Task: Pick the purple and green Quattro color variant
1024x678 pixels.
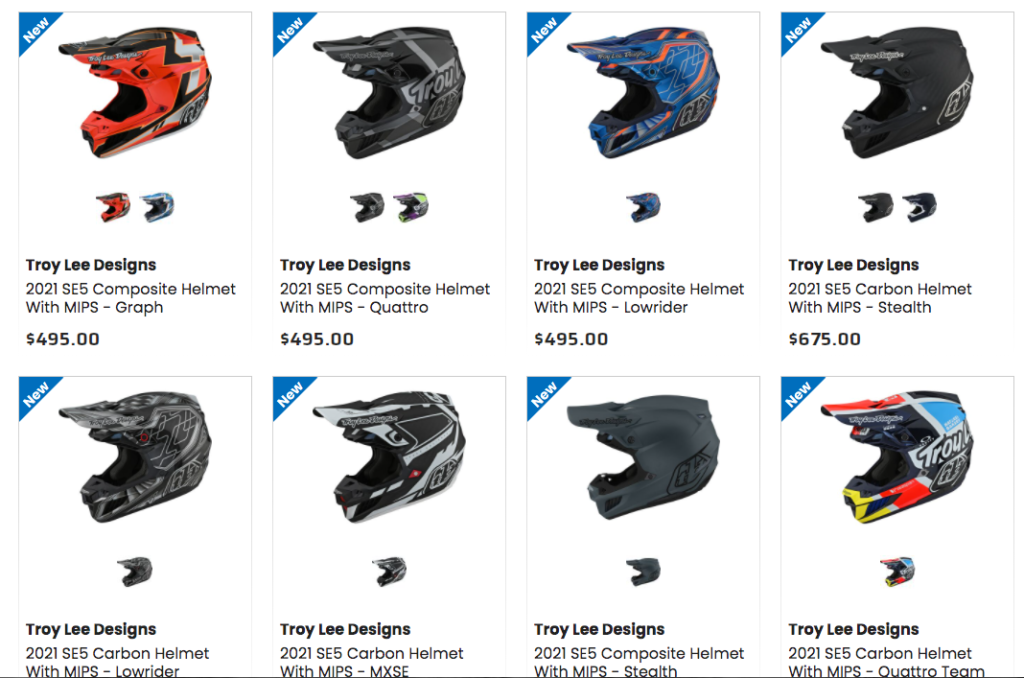Action: (411, 208)
